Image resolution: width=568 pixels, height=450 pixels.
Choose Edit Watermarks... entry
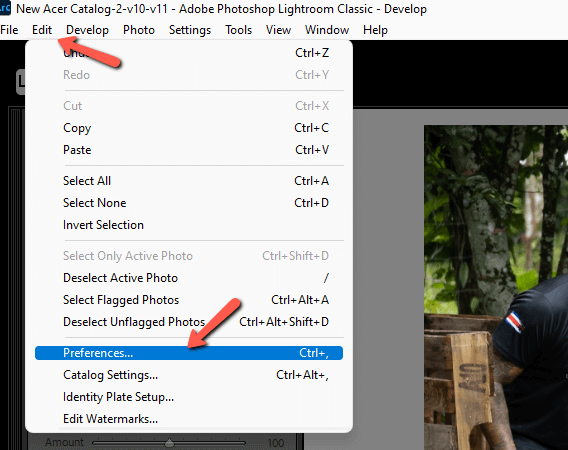click(189, 419)
